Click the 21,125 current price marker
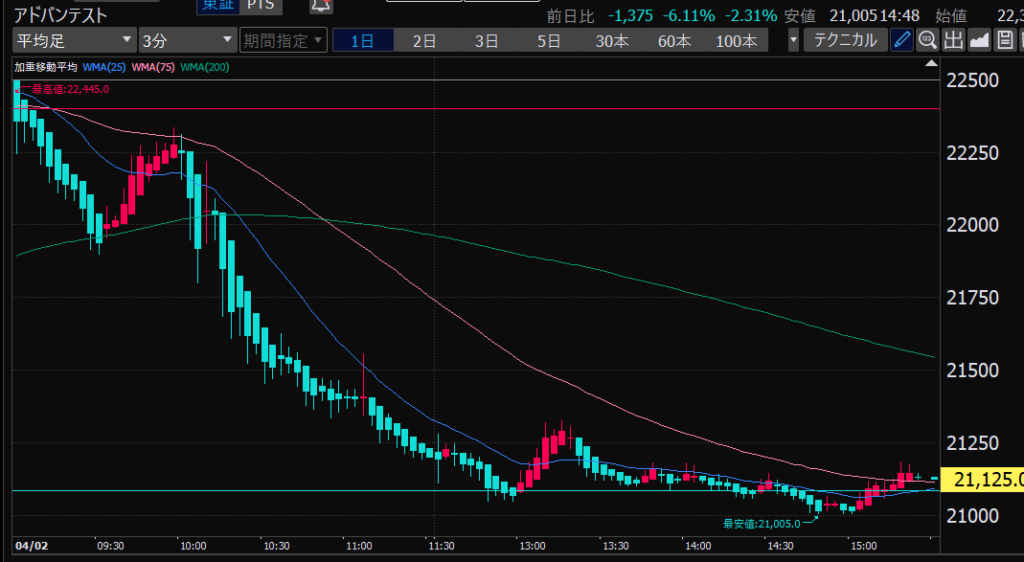1024x562 pixels. (984, 481)
